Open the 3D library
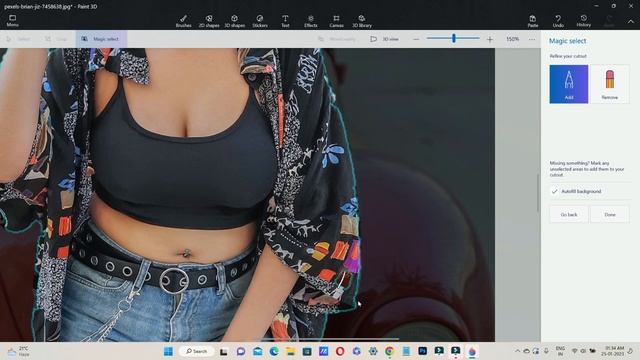Viewport: 640px width, 360px height. [362, 21]
